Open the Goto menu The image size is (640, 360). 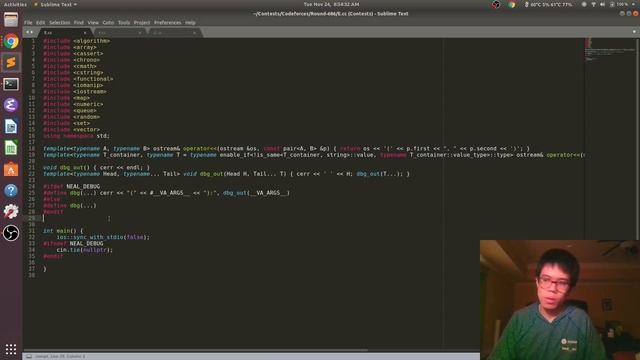[108, 23]
